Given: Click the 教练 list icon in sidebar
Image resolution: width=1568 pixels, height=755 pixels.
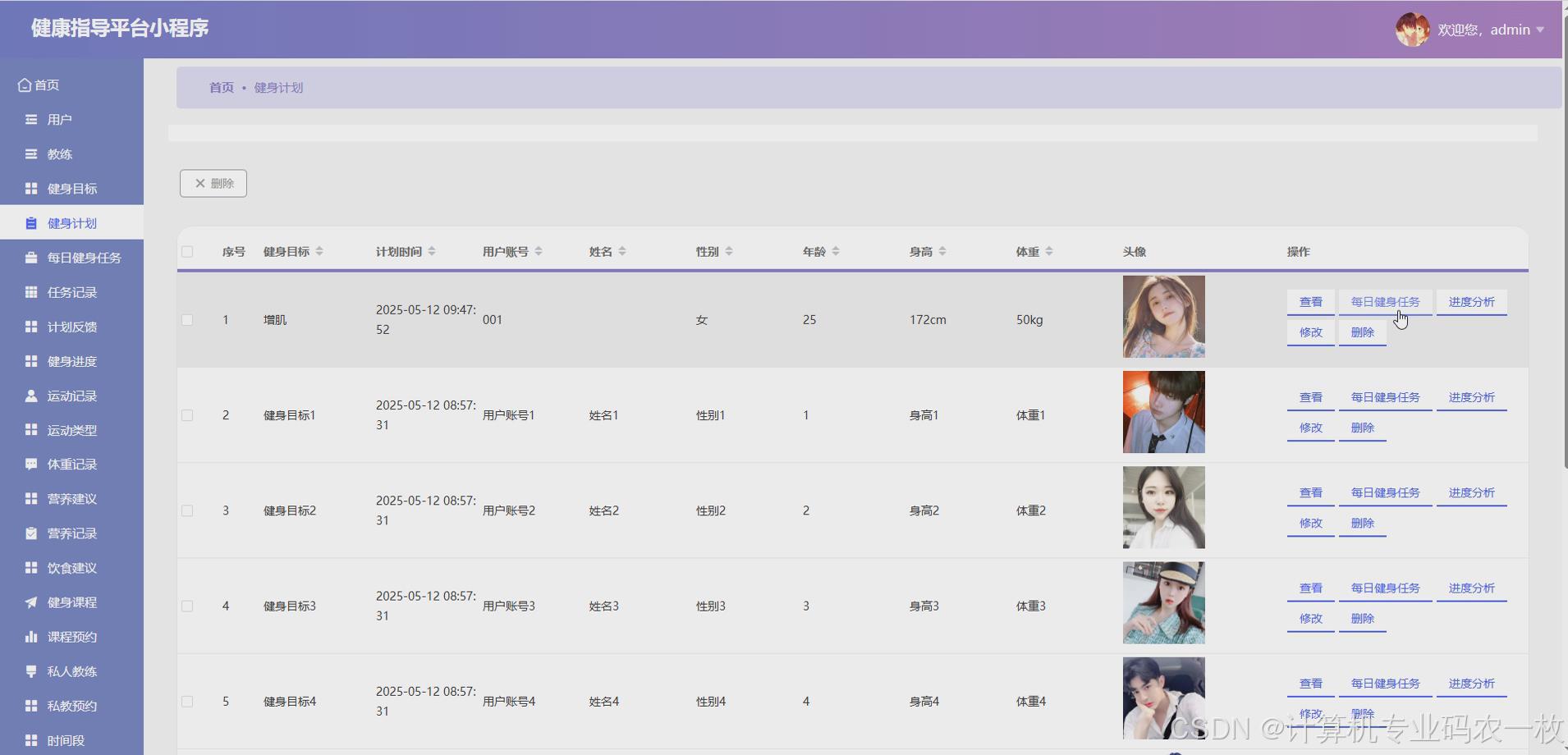Looking at the screenshot, I should [31, 154].
